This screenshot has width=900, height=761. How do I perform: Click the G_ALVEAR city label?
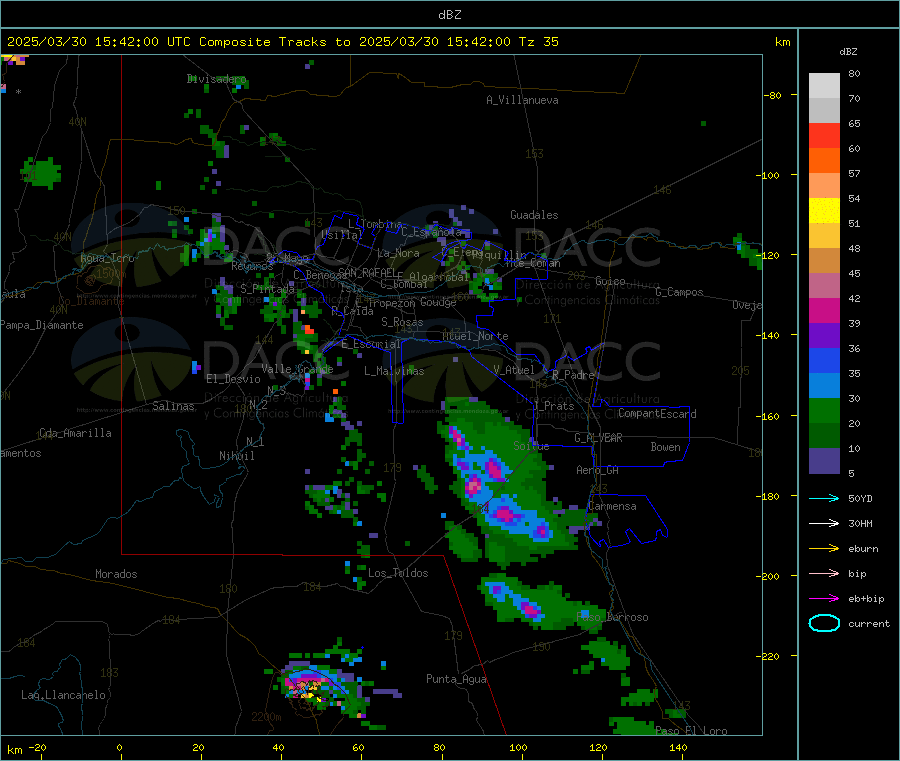(x=598, y=438)
